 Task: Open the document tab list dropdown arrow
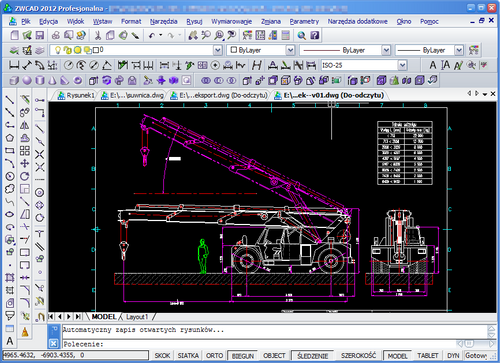click(x=485, y=94)
